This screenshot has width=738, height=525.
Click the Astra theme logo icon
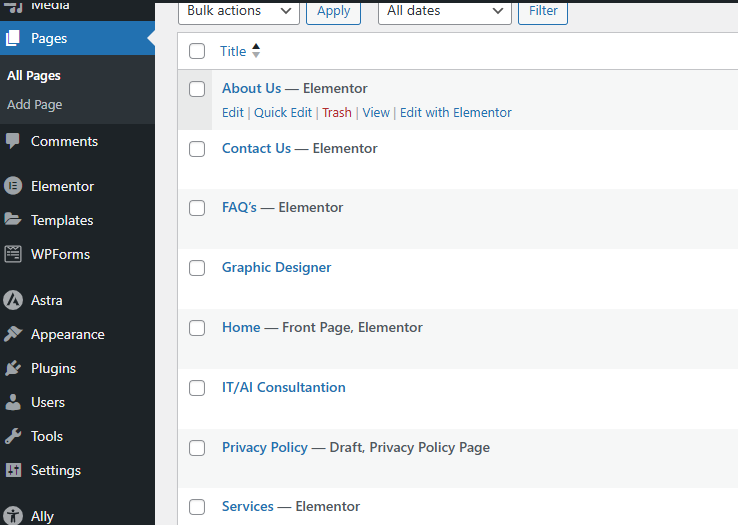click(x=13, y=300)
